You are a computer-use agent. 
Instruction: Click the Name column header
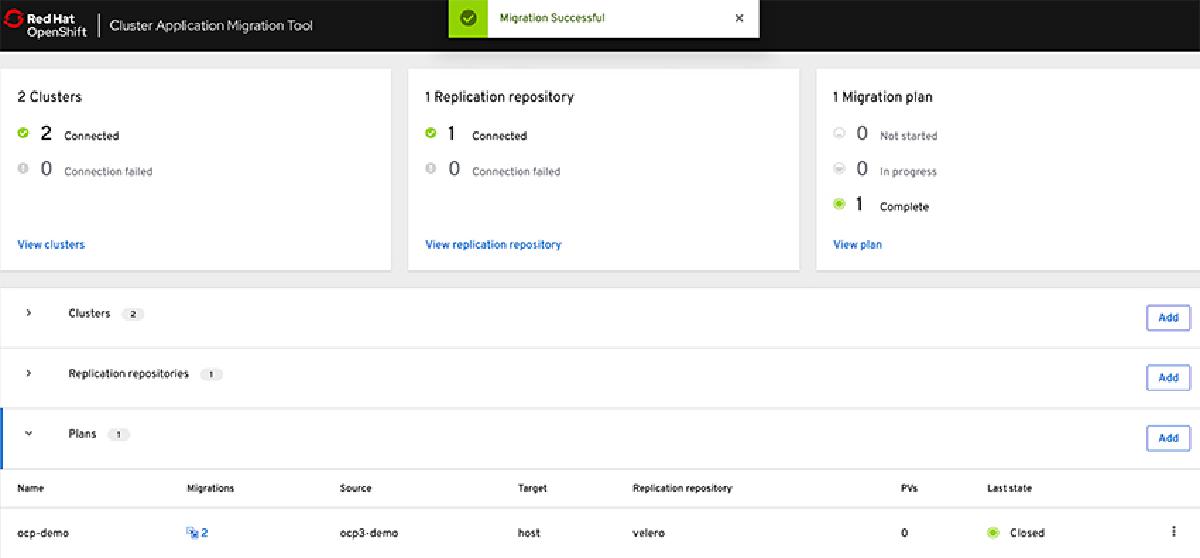click(x=31, y=488)
